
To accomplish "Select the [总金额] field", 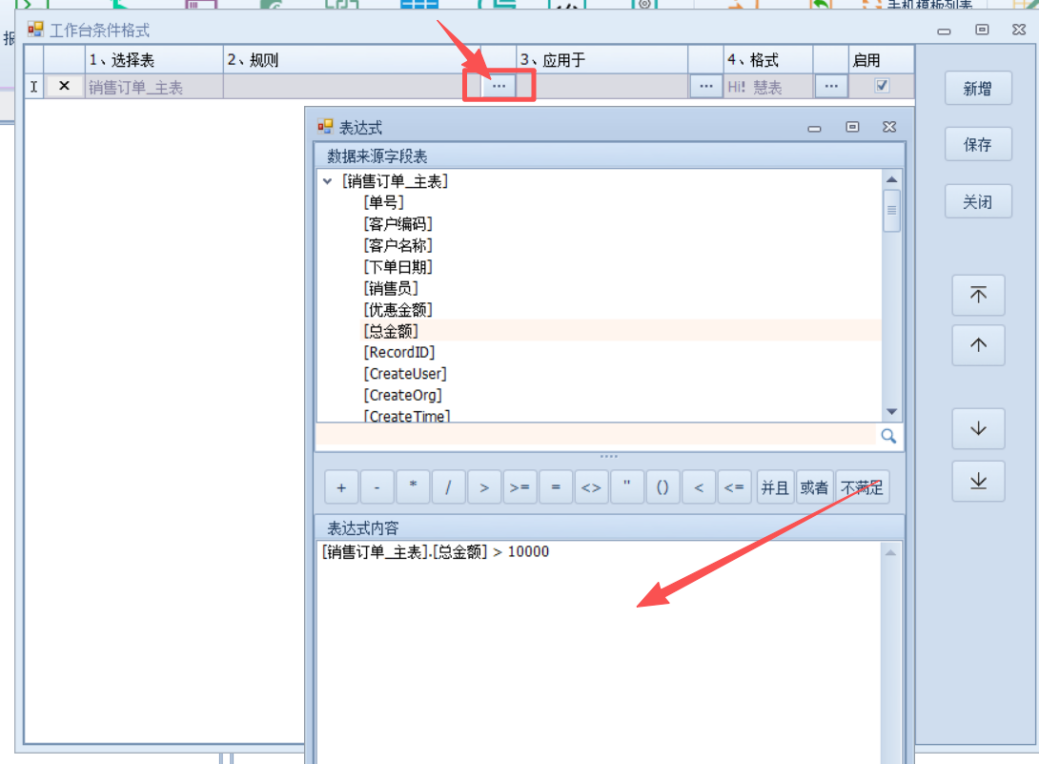I will click(391, 331).
